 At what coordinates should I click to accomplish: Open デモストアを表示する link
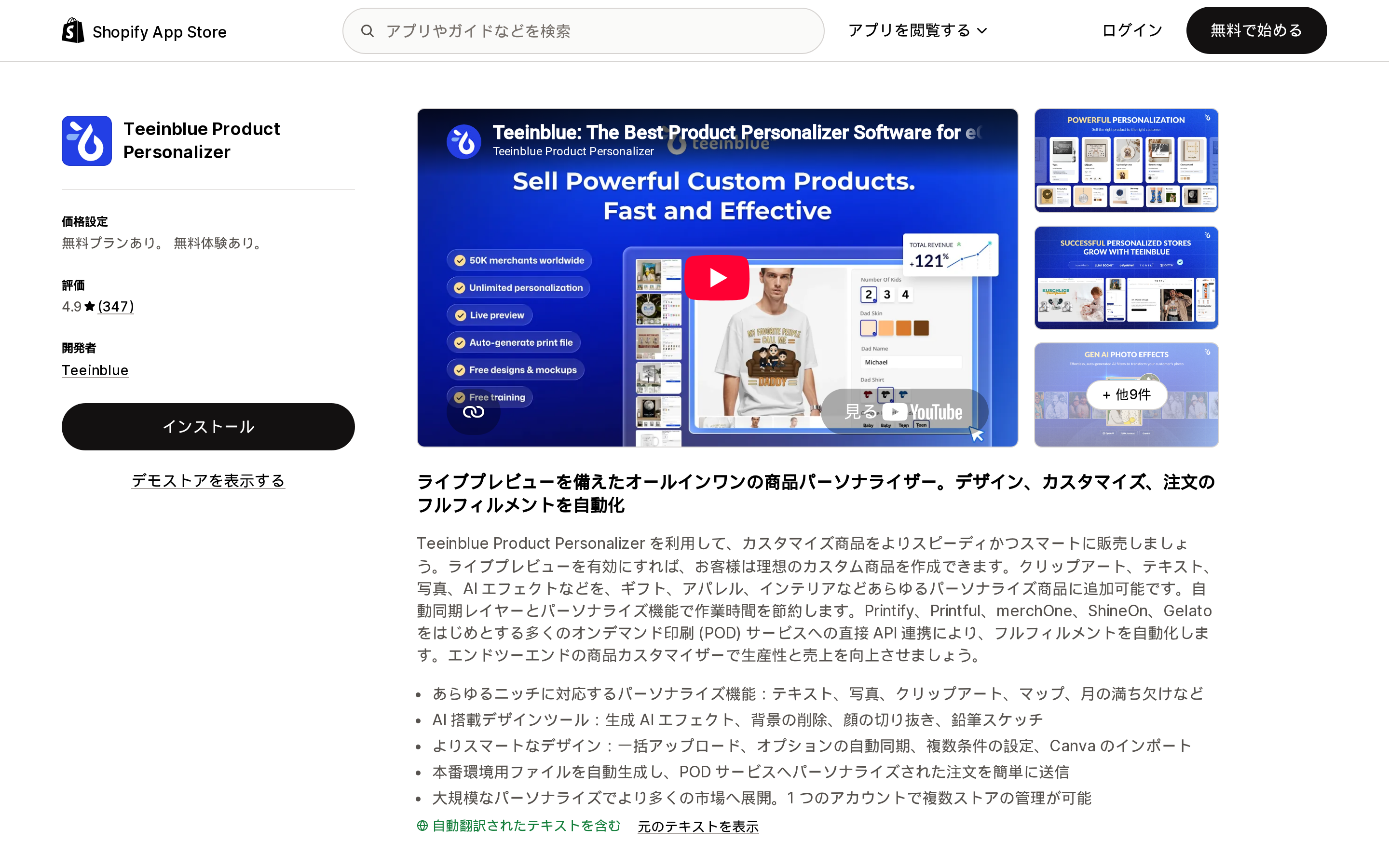[x=208, y=480]
